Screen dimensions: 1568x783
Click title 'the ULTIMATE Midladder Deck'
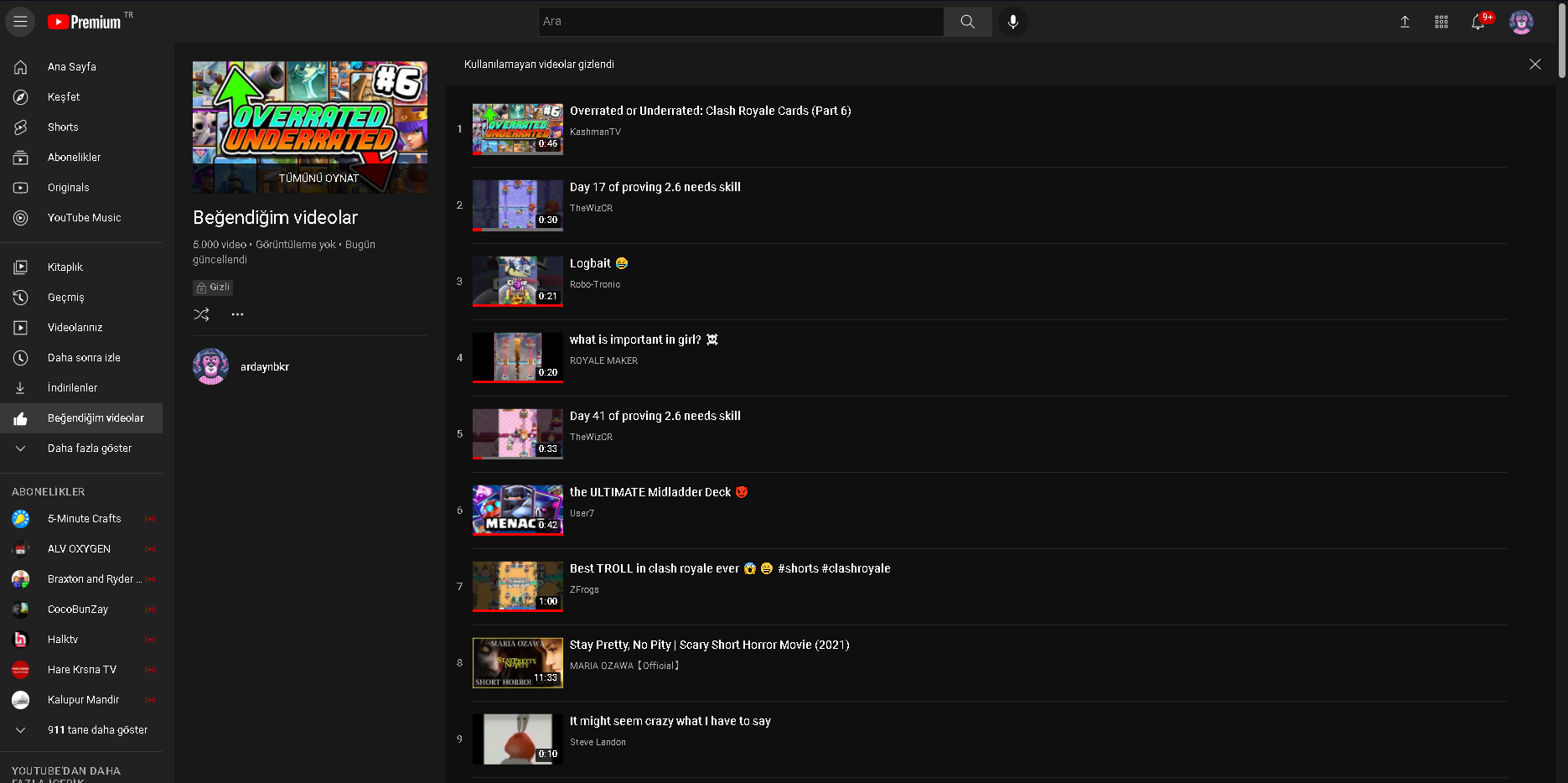click(x=659, y=492)
